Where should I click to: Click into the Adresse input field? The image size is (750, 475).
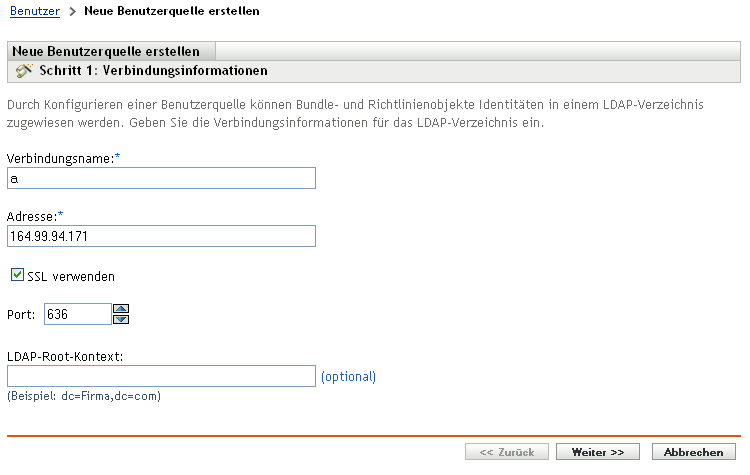pos(161,236)
